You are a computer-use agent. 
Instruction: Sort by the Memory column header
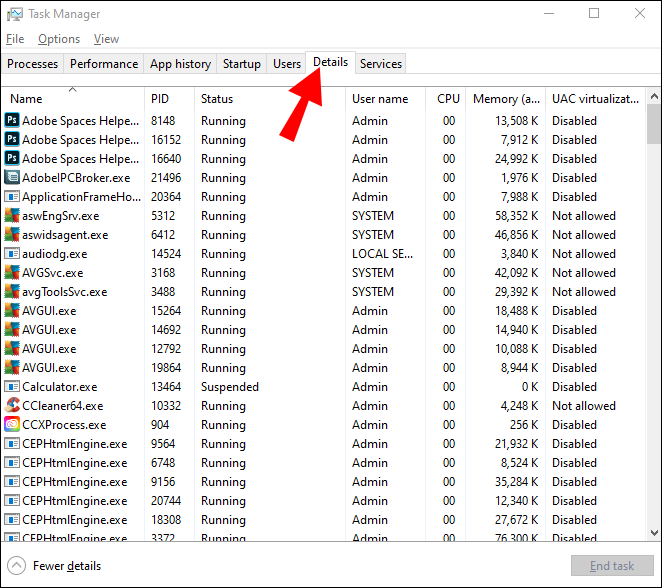(x=506, y=99)
